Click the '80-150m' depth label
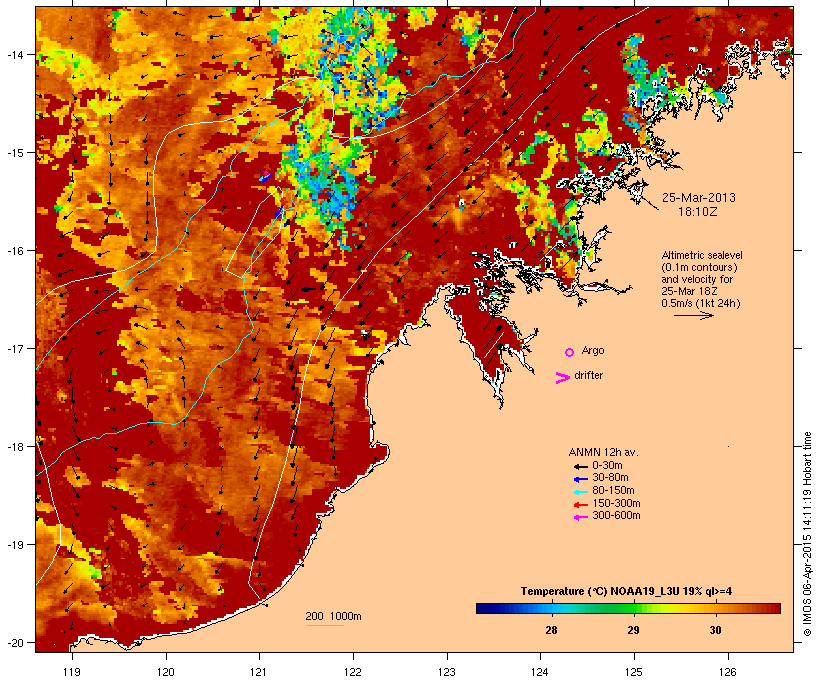820x680 pixels. click(613, 491)
